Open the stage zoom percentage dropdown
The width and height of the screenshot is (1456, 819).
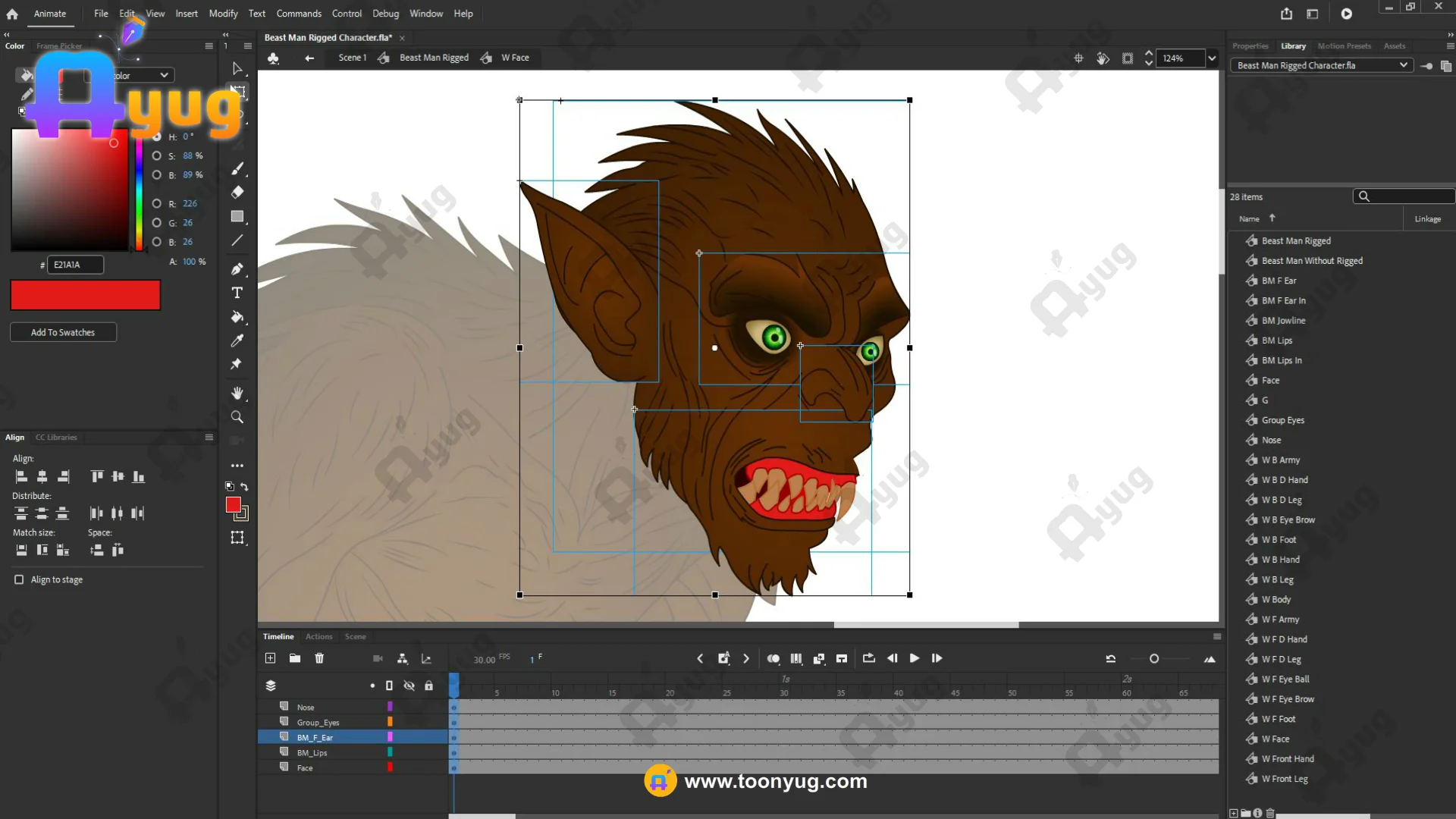click(1212, 58)
